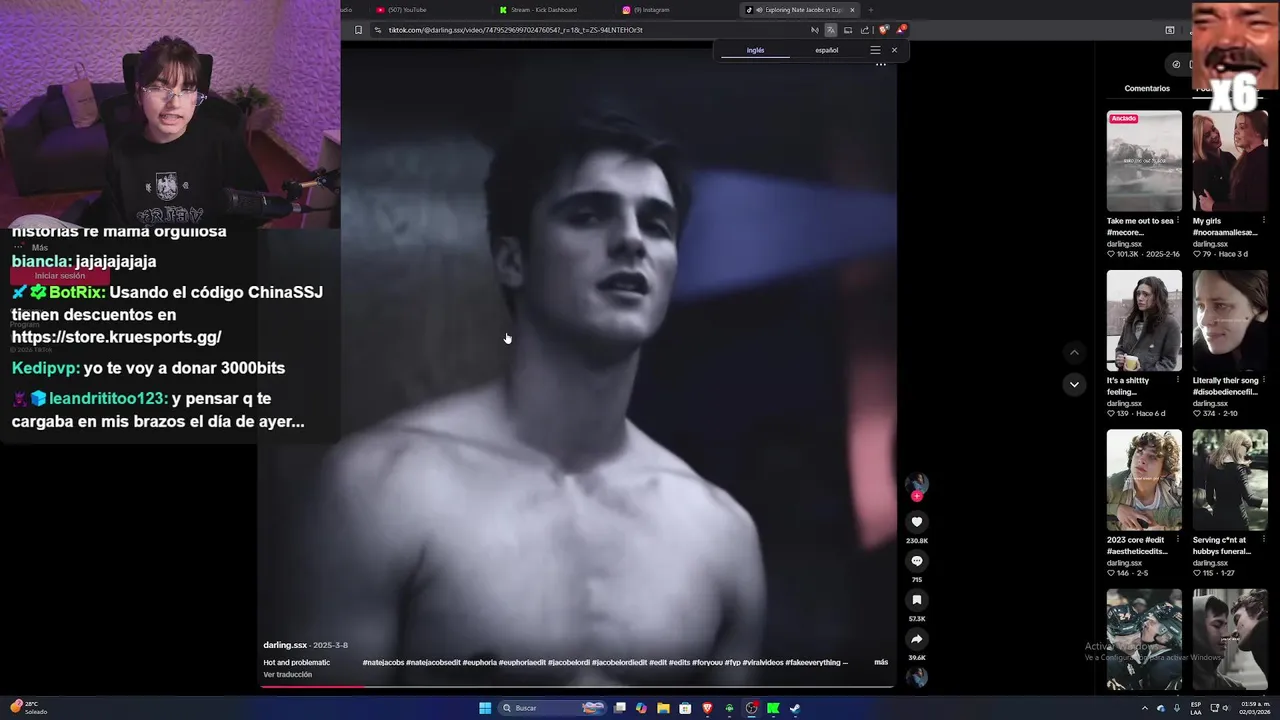The image size is (1280, 720).
Task: Click the Brave Shields lion icon
Action: click(x=883, y=30)
